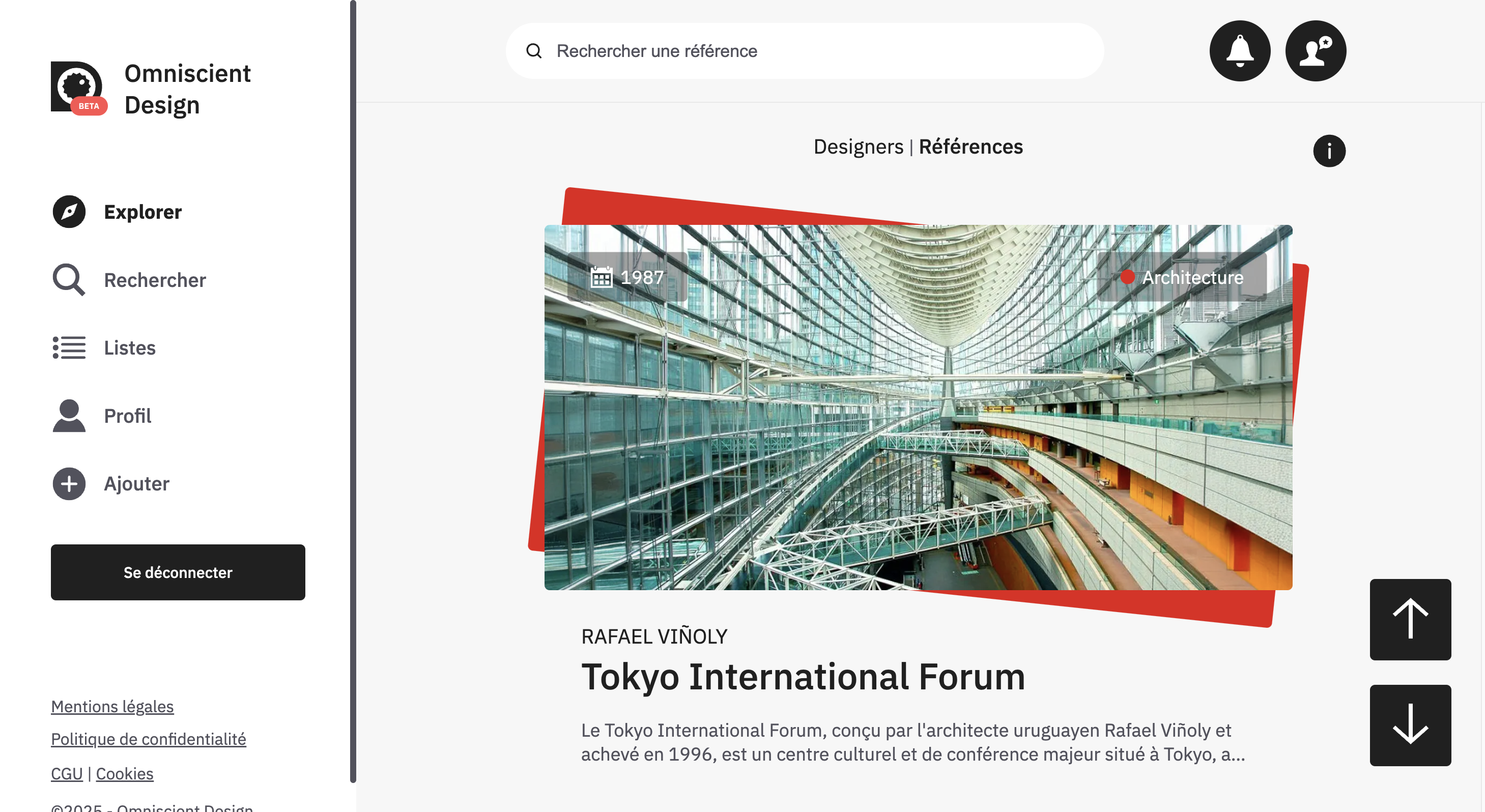Open the Tokyo International Forum photo
The image size is (1485, 812).
(x=918, y=407)
